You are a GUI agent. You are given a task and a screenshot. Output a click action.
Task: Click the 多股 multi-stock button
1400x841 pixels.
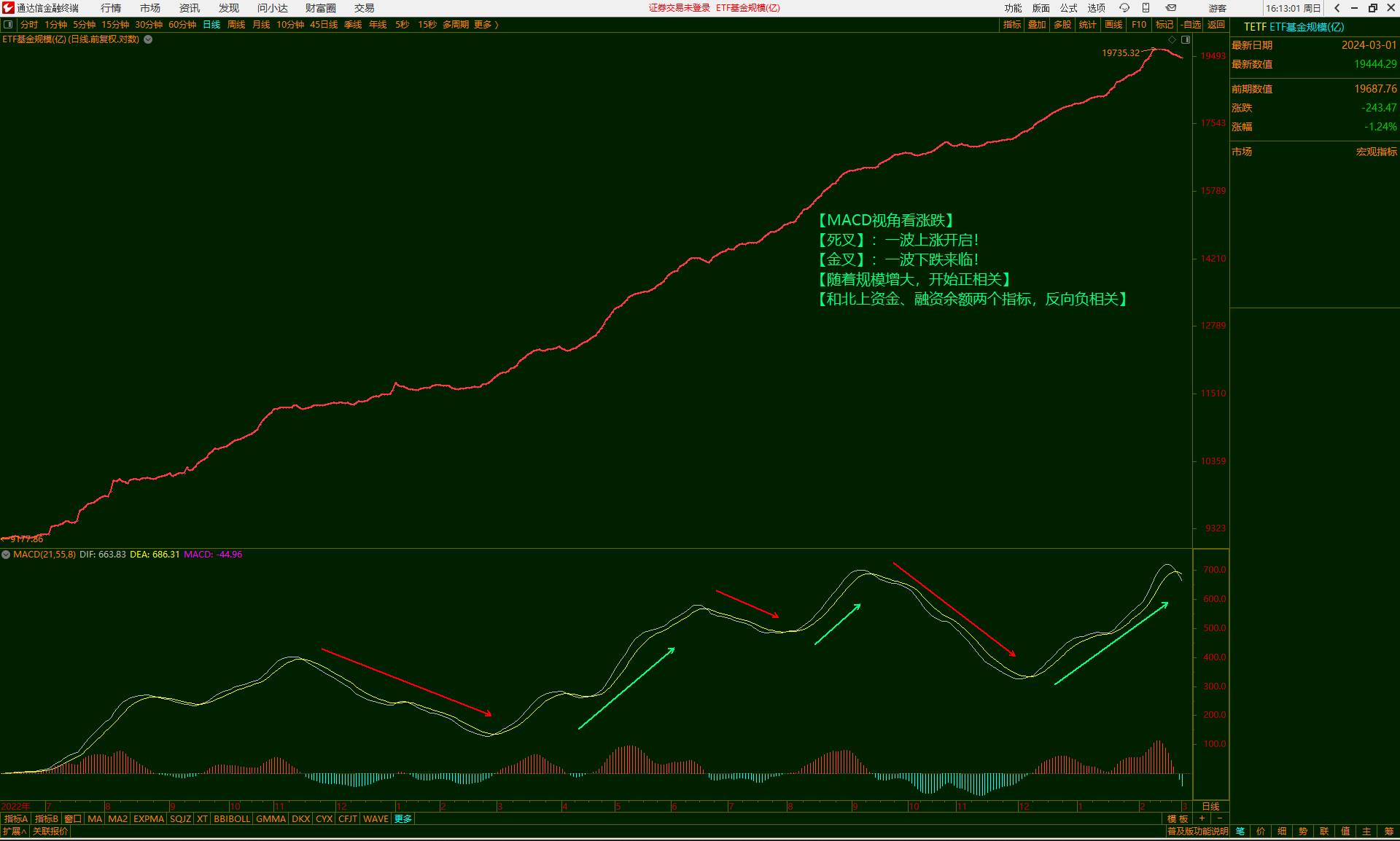coord(1062,25)
